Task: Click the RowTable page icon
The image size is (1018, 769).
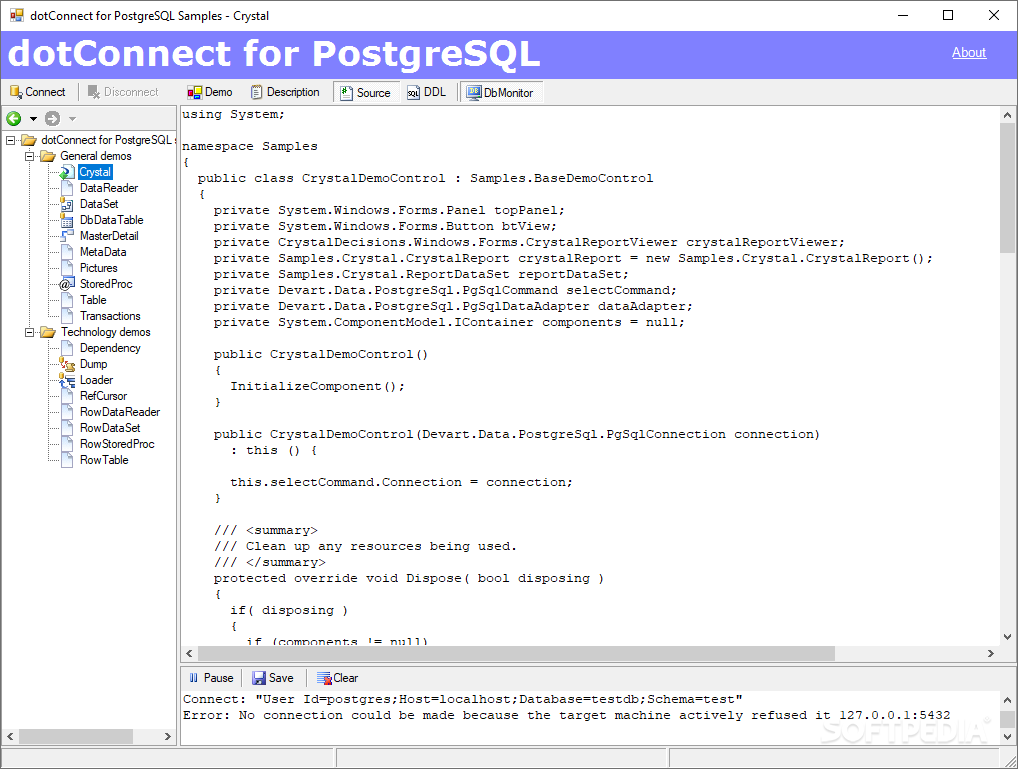Action: click(67, 460)
